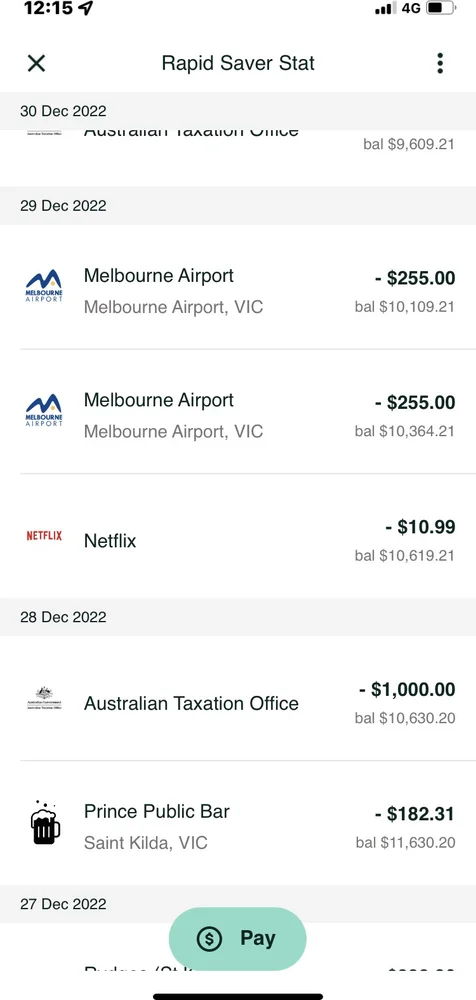Select the 28 Dec 2022 date header
Image resolution: width=476 pixels, height=1000 pixels.
[x=238, y=617]
